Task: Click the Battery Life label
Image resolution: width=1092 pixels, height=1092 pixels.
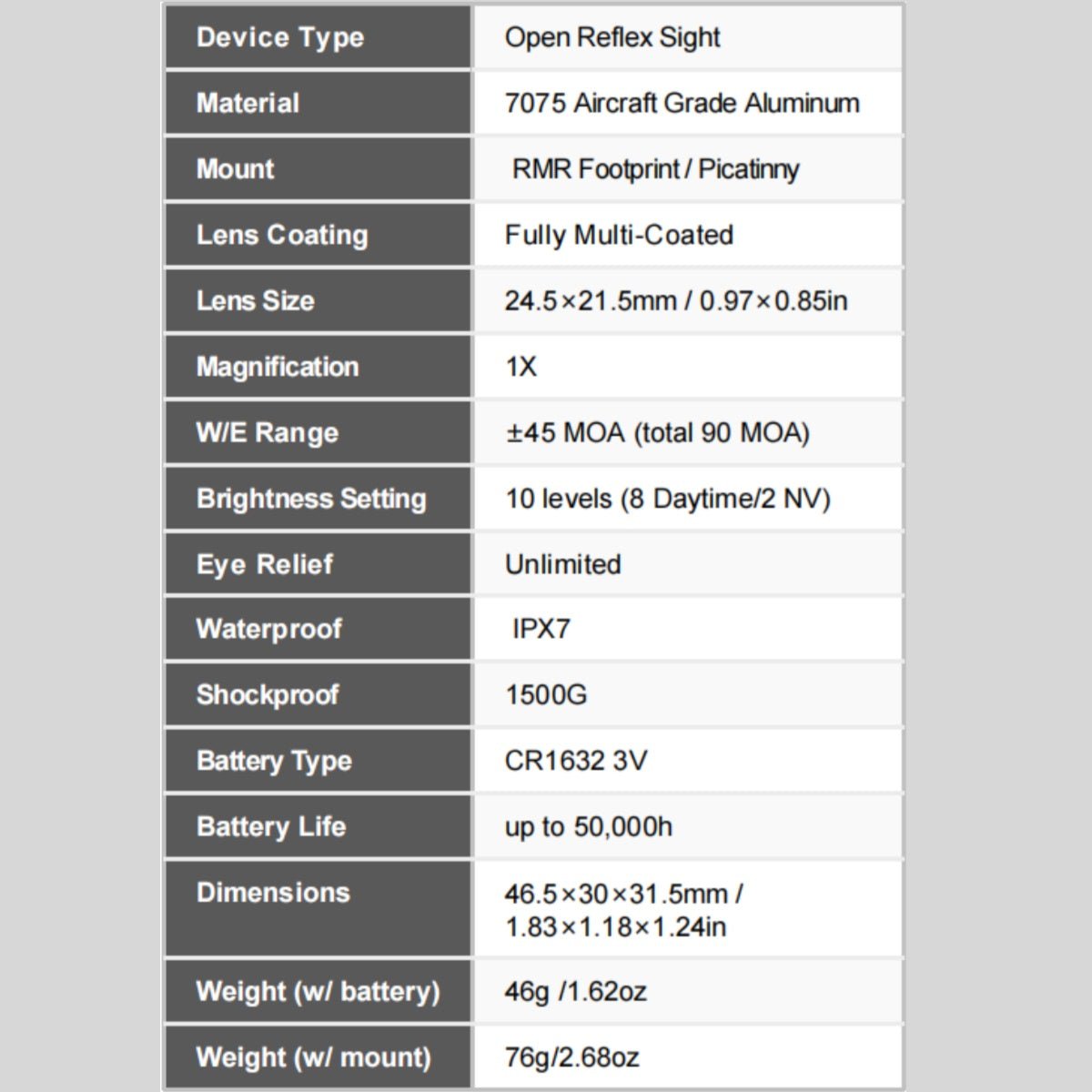Action: coord(271,826)
